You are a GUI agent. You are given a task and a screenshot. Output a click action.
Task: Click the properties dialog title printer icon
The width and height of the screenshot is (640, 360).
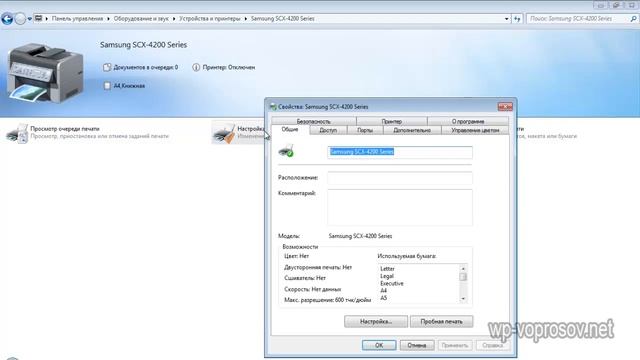click(273, 107)
